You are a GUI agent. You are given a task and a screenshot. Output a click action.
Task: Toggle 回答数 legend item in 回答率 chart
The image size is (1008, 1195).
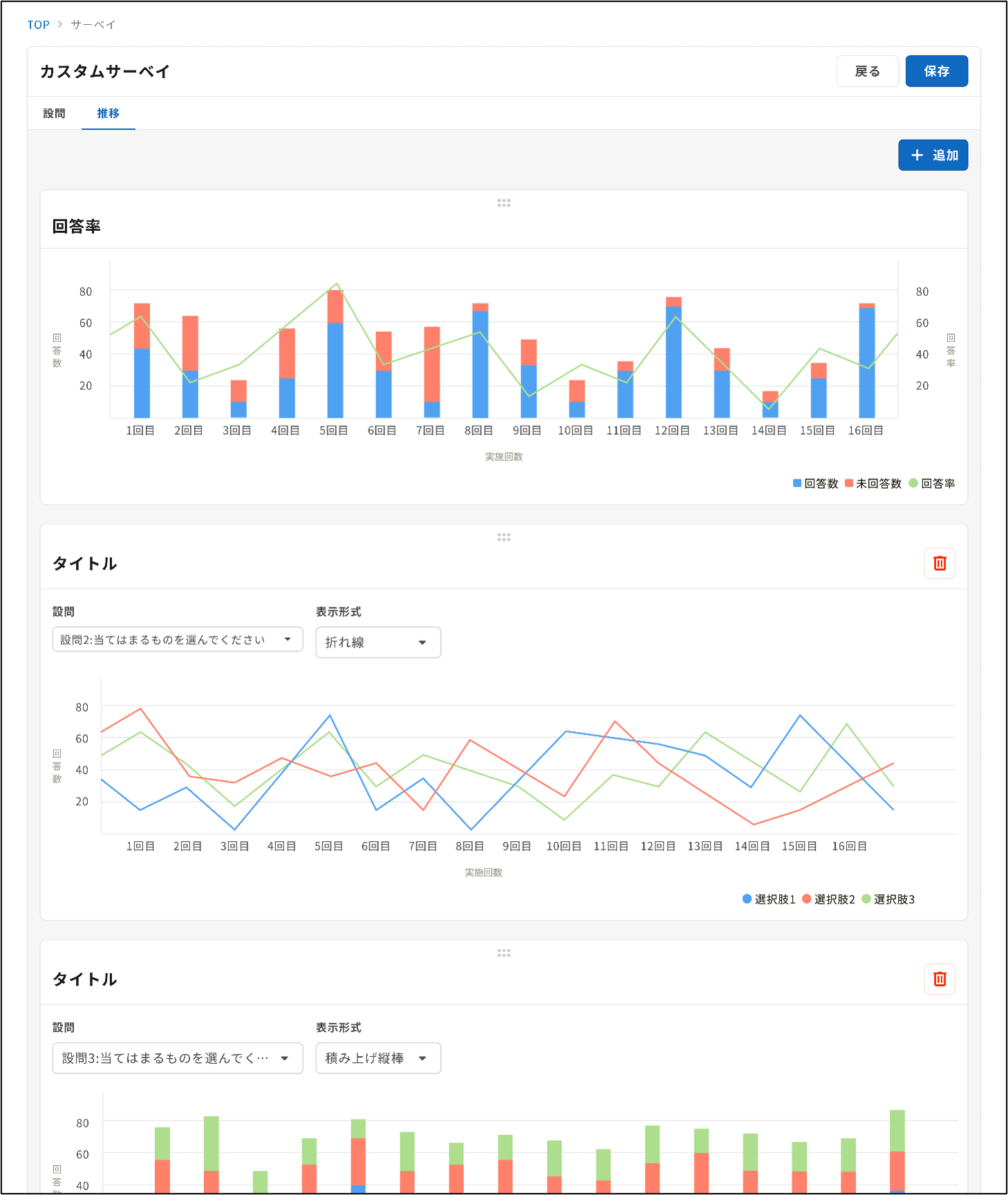click(816, 484)
